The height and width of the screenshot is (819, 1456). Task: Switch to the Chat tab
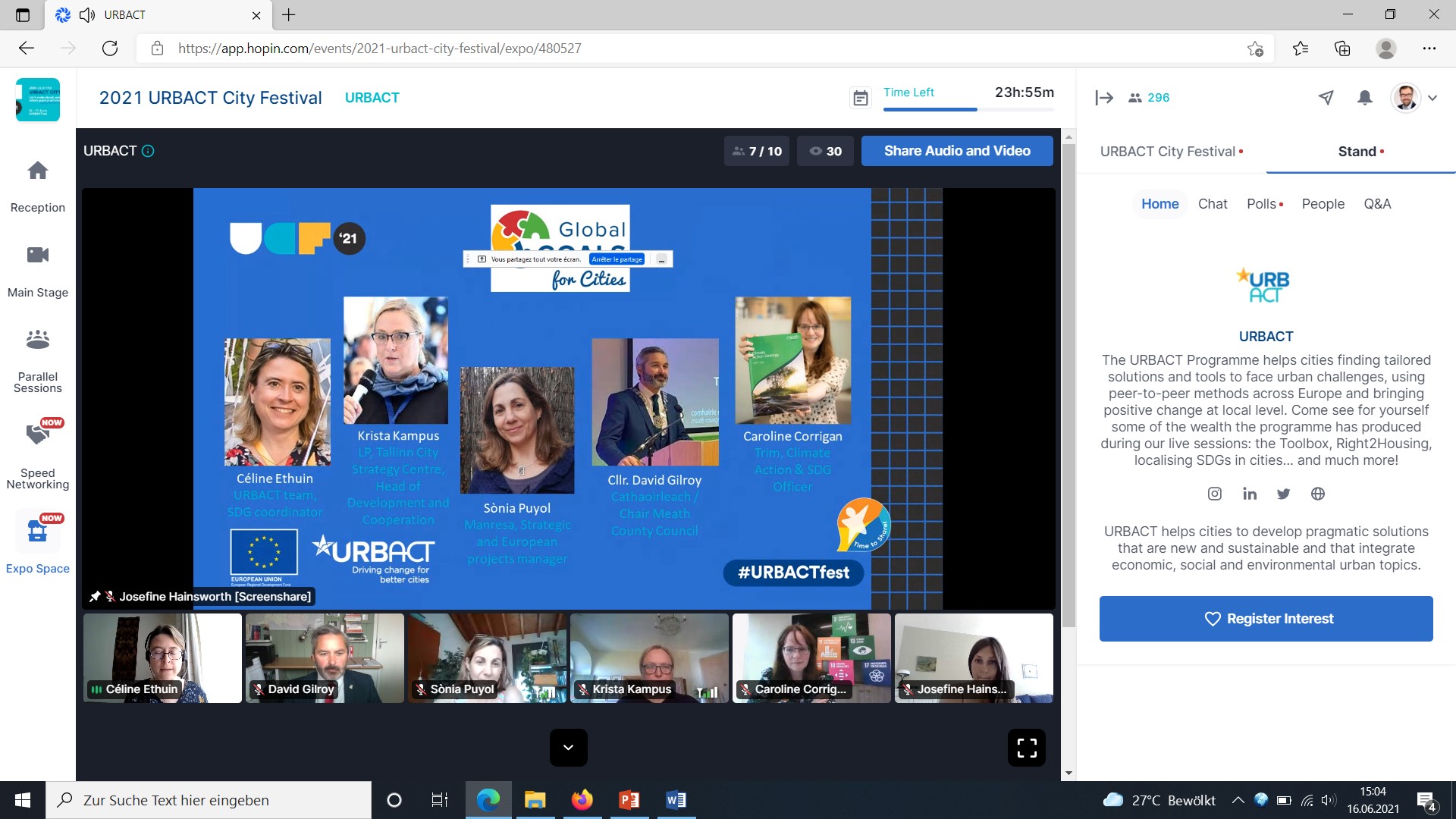point(1212,204)
